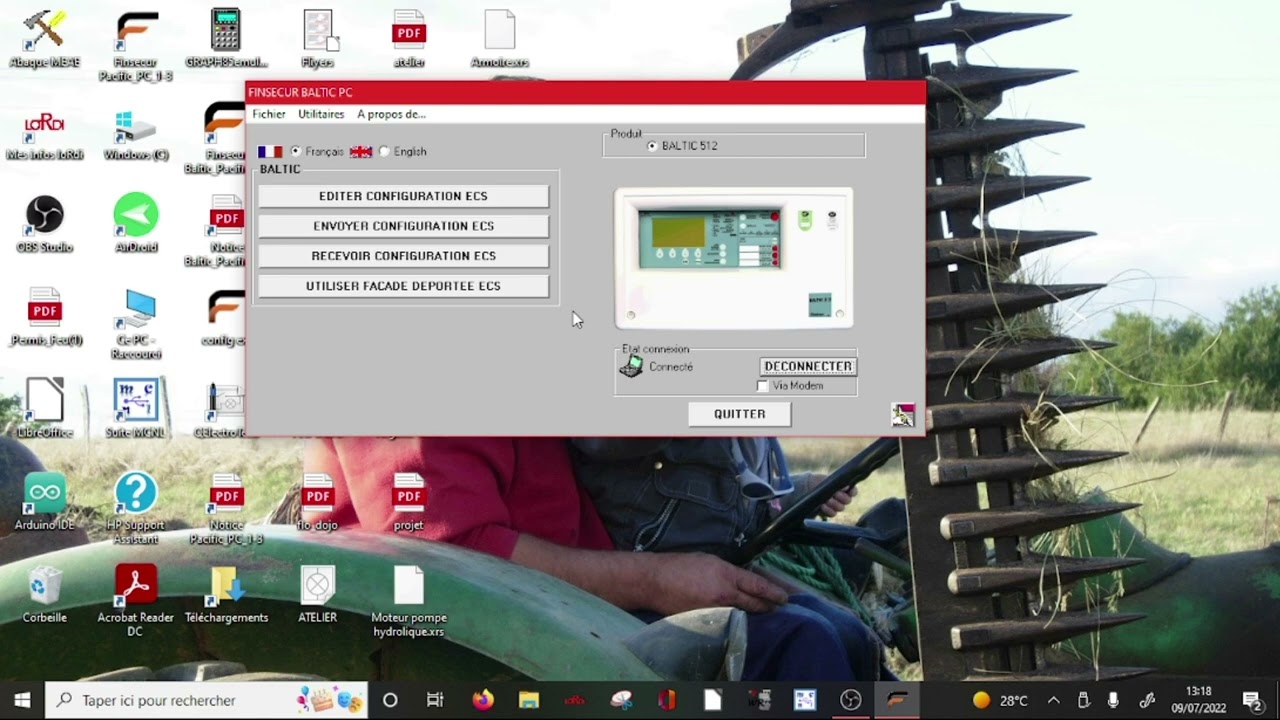The width and height of the screenshot is (1280, 720).
Task: Open the Utilitaires menu
Action: click(321, 114)
